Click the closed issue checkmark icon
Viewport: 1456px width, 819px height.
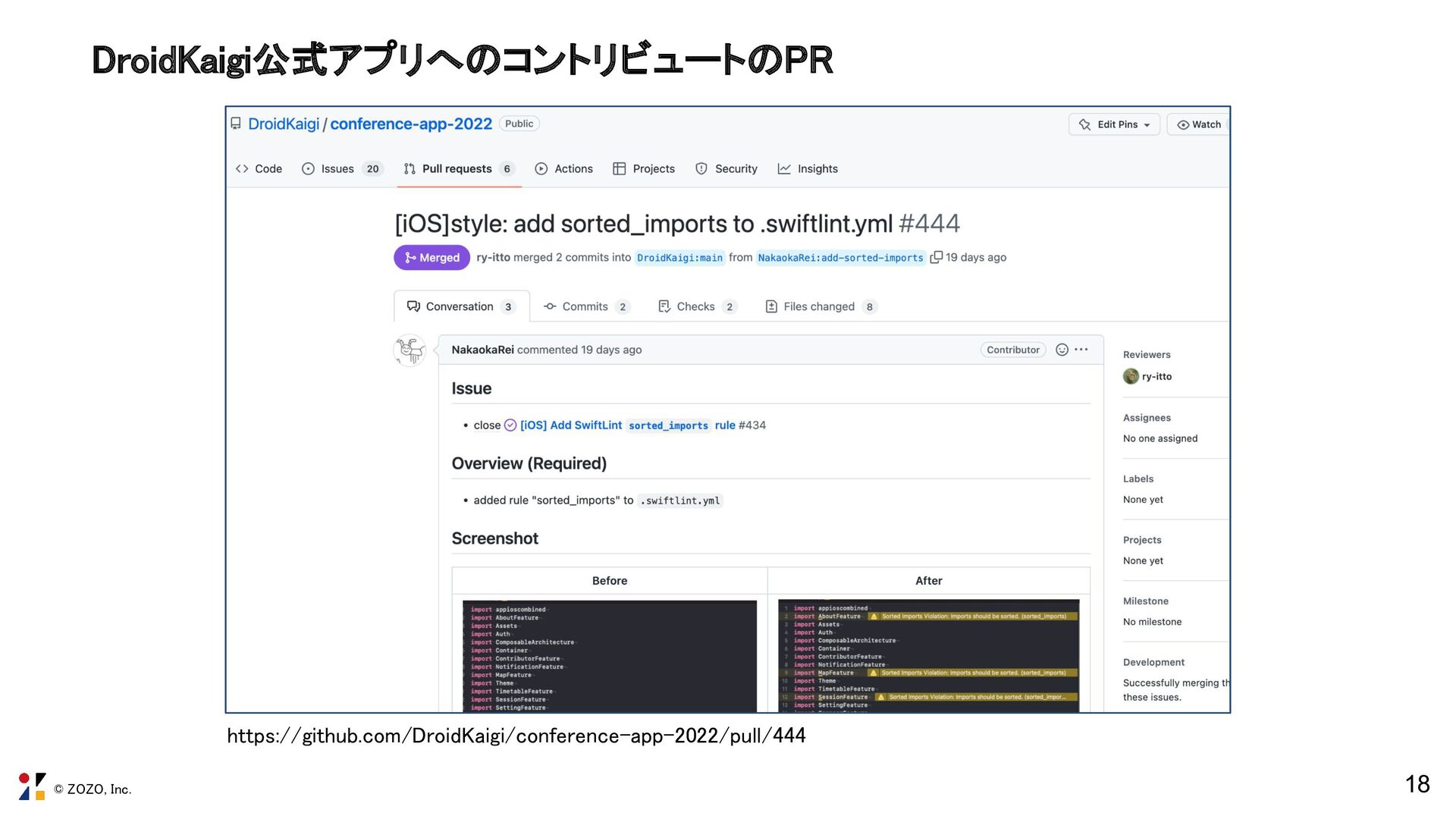(x=510, y=425)
